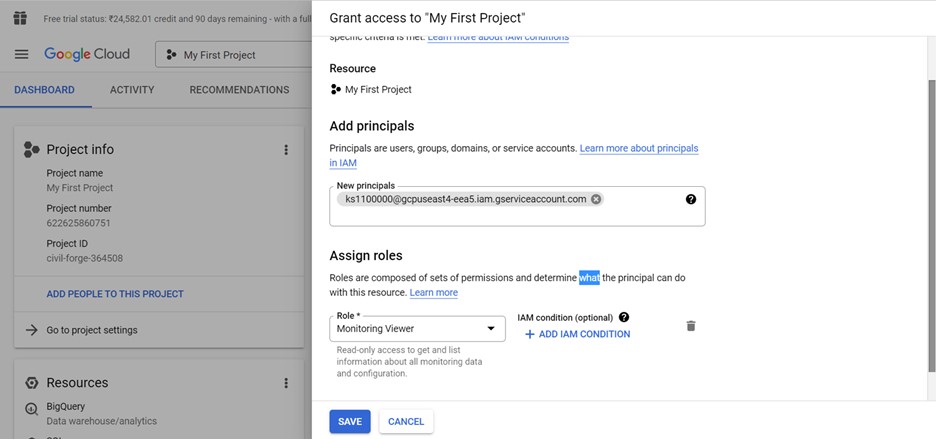Click Add IAM Condition
Image resolution: width=936 pixels, height=439 pixels.
coord(577,334)
